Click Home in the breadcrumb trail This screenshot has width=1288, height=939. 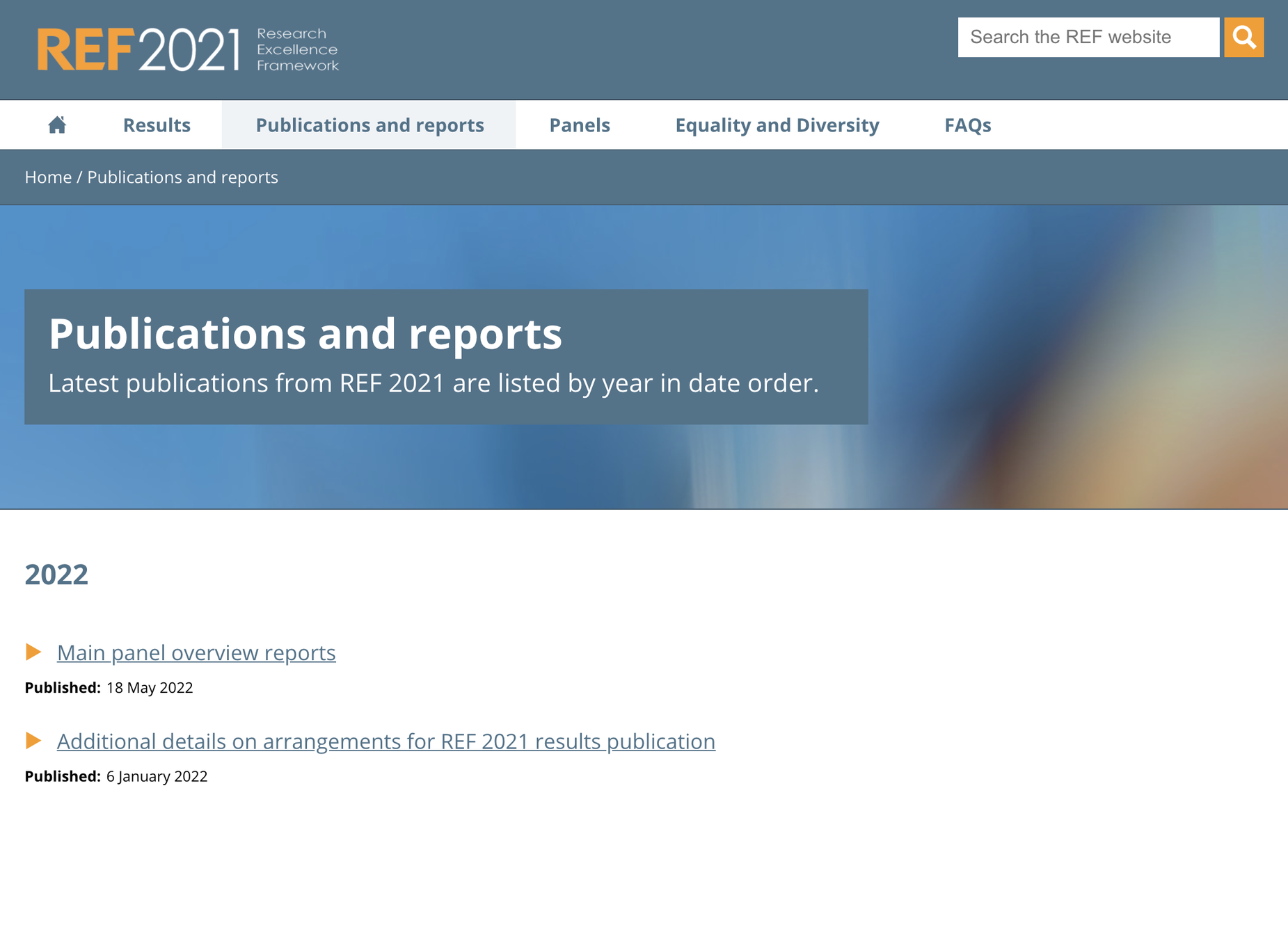click(48, 177)
